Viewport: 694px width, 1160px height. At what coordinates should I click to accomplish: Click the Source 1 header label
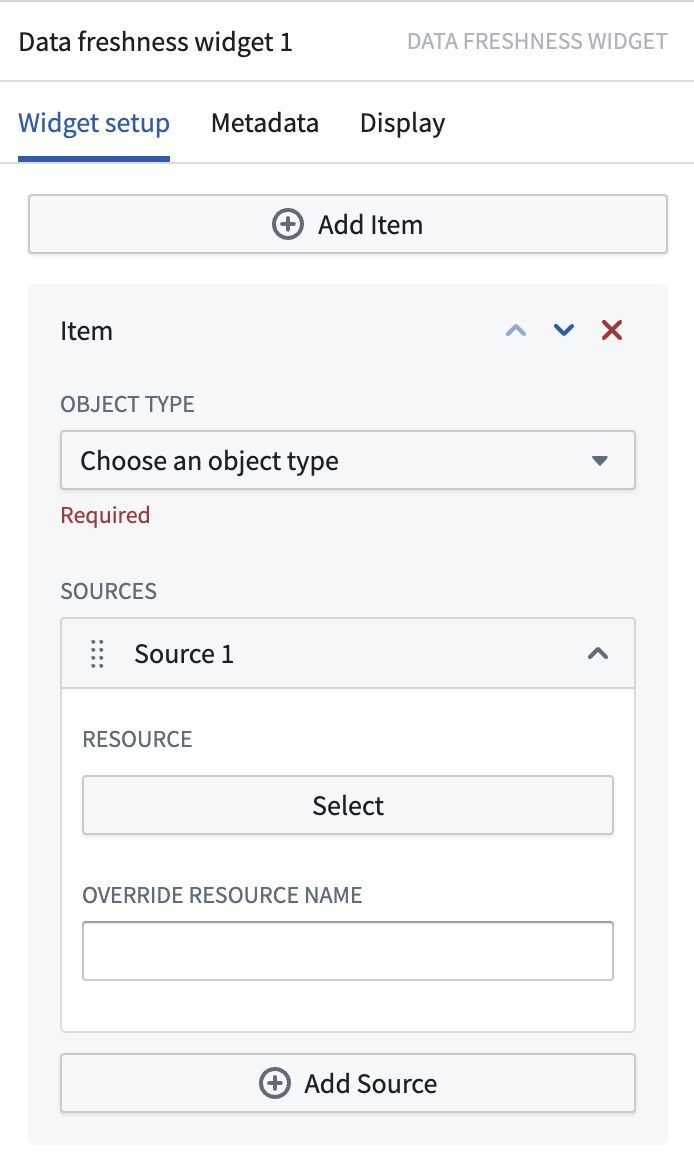pos(183,654)
